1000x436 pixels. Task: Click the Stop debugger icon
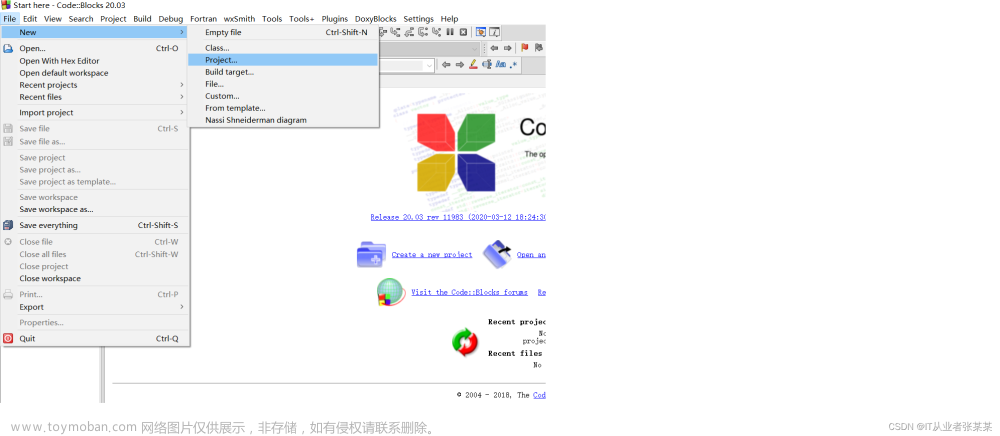pos(463,32)
